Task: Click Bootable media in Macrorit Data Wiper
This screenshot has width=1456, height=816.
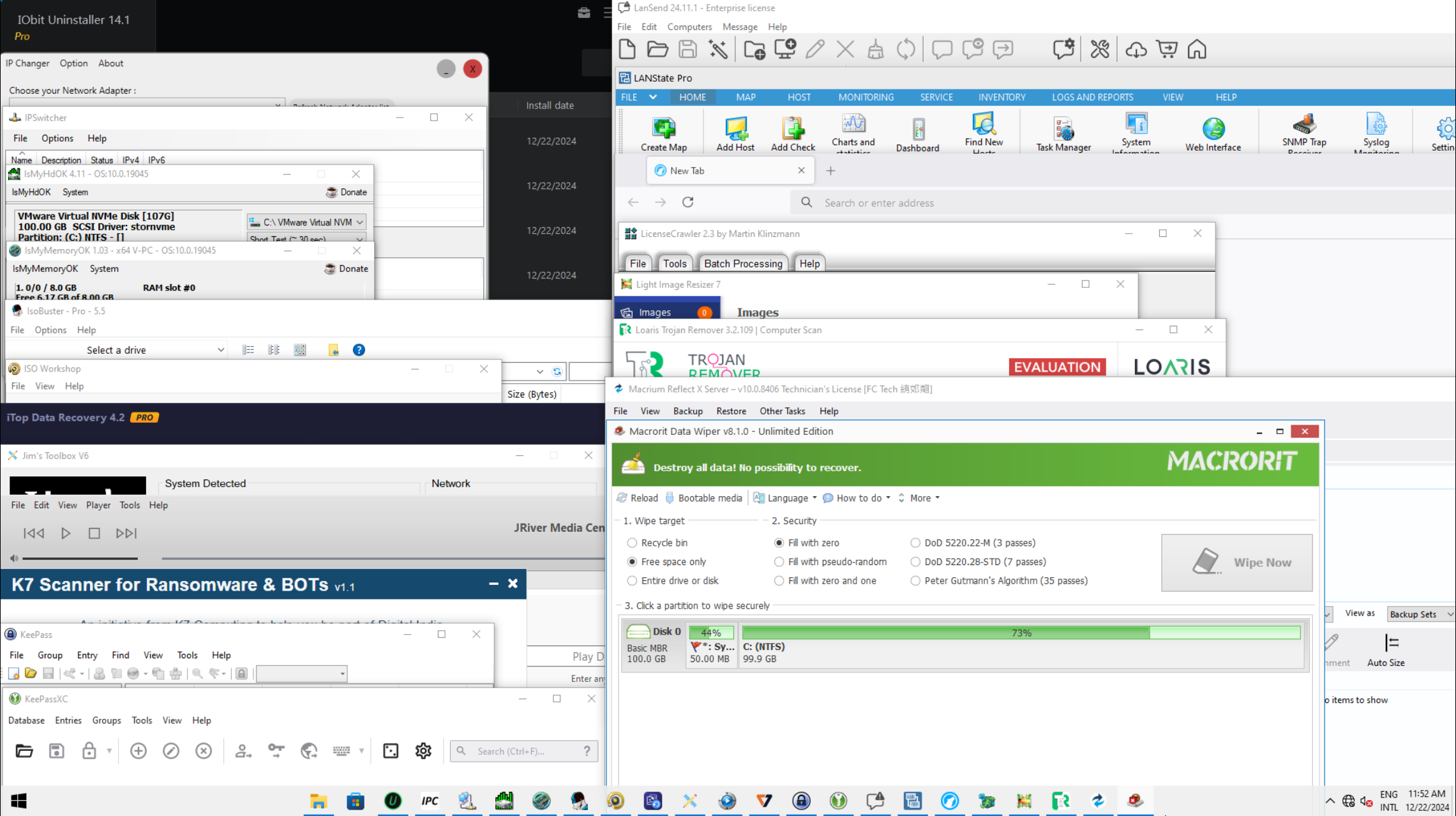Action: pos(703,498)
